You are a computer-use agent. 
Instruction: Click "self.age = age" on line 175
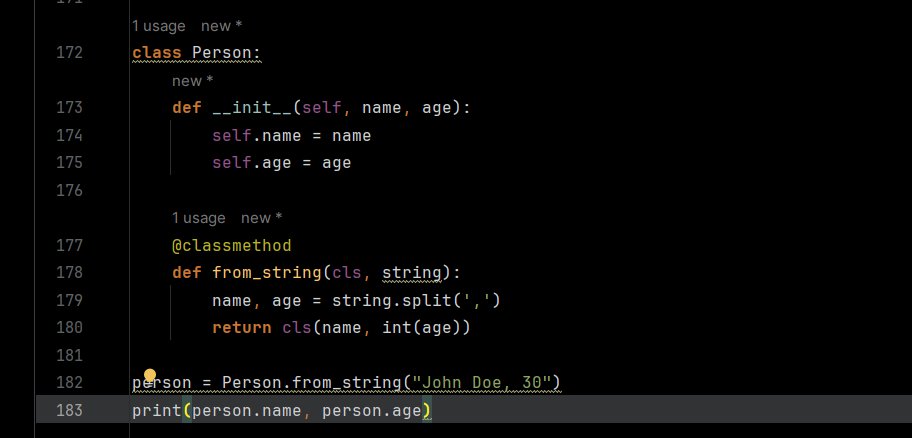(x=282, y=162)
